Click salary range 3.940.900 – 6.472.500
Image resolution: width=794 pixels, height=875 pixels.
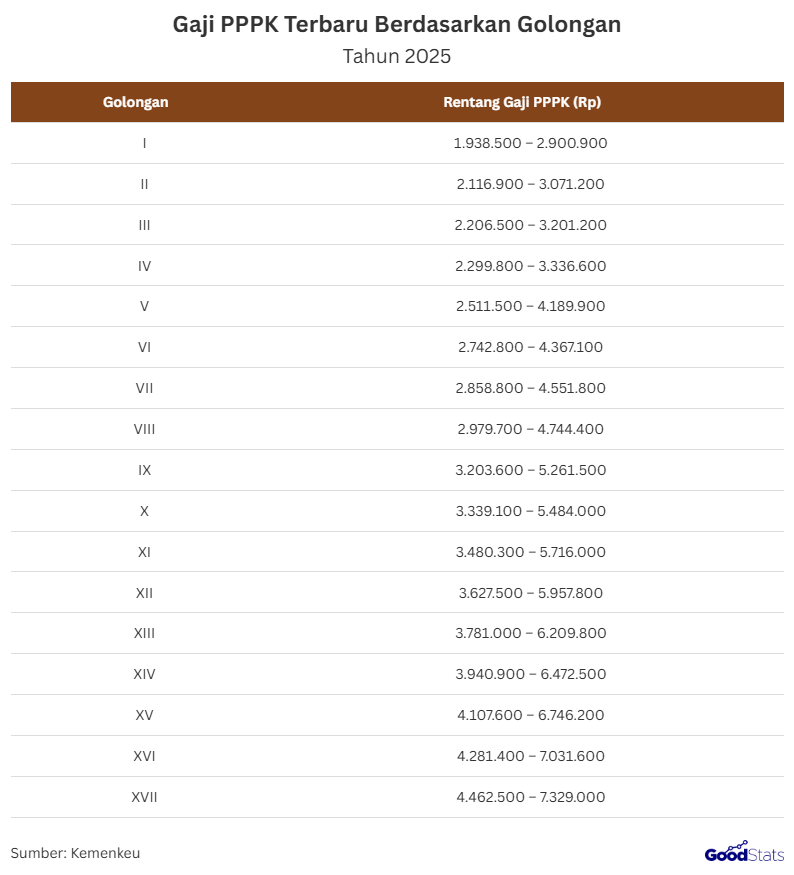pyautogui.click(x=530, y=674)
